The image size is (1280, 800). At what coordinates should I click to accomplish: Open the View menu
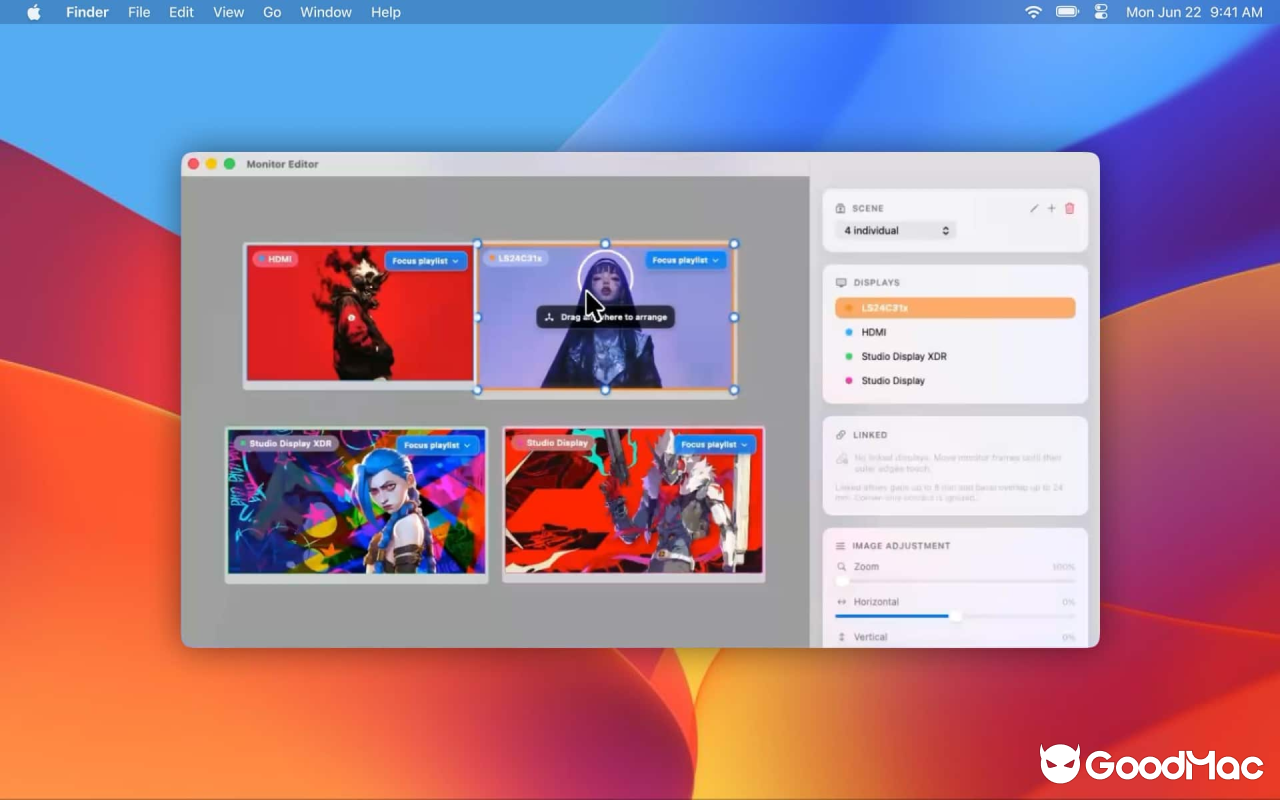point(228,12)
